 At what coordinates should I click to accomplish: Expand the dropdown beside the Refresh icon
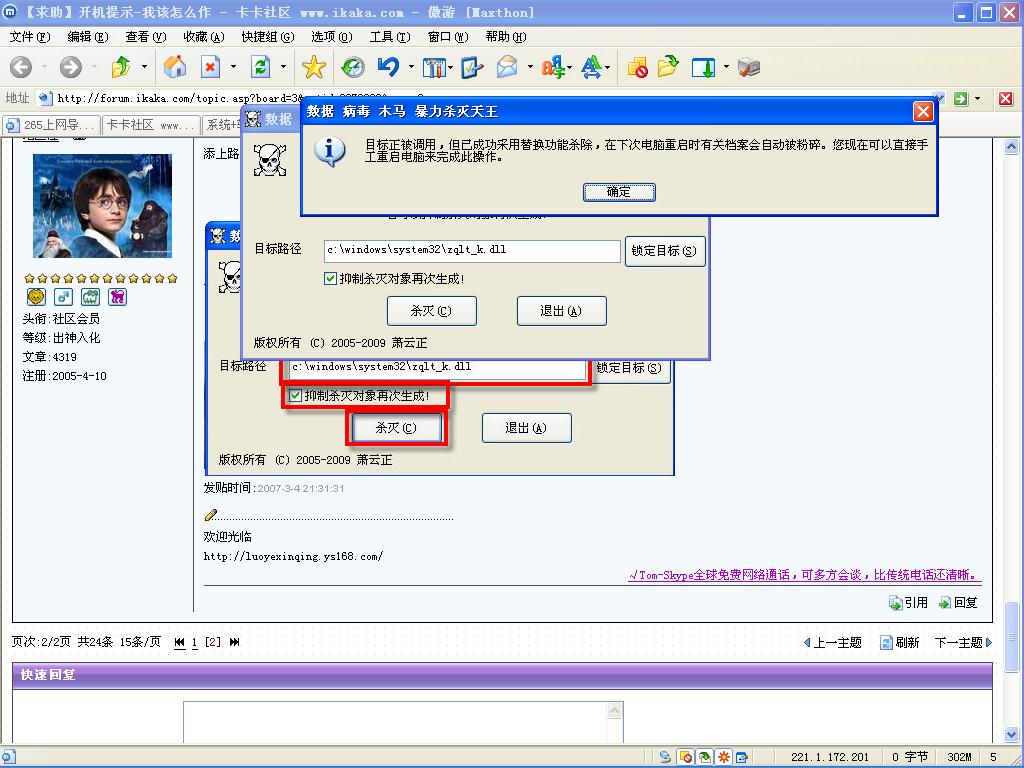[283, 67]
